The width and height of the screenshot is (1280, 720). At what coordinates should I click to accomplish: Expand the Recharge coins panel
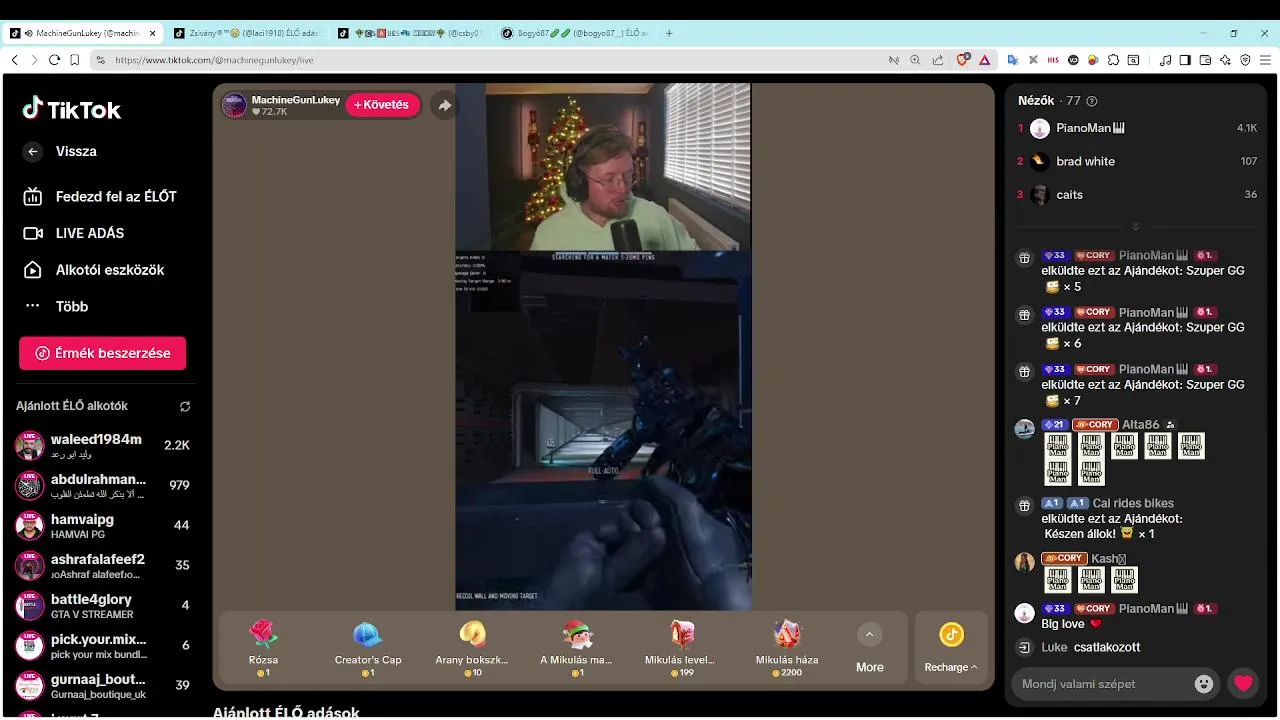pyautogui.click(x=951, y=648)
